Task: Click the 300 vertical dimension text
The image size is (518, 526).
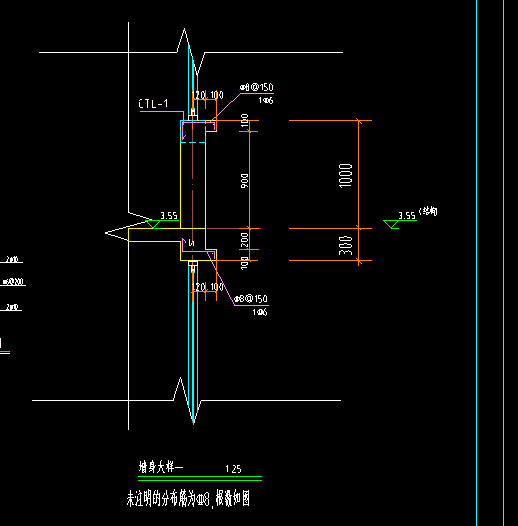Action: pos(346,245)
